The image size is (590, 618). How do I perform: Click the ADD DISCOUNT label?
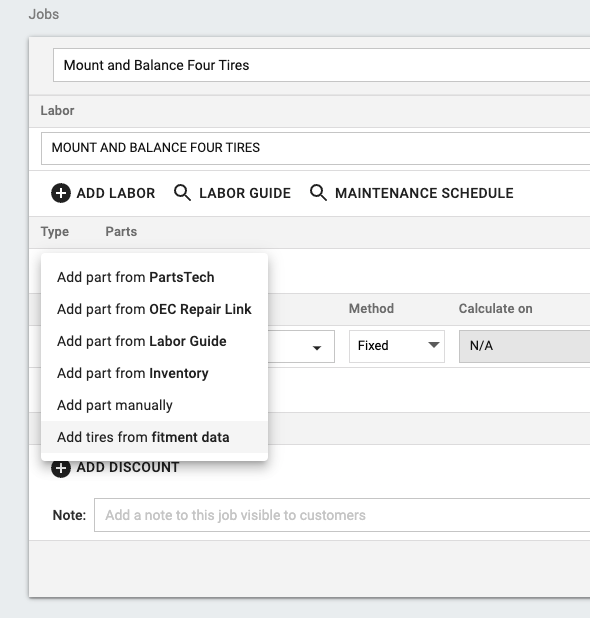[x=128, y=467]
